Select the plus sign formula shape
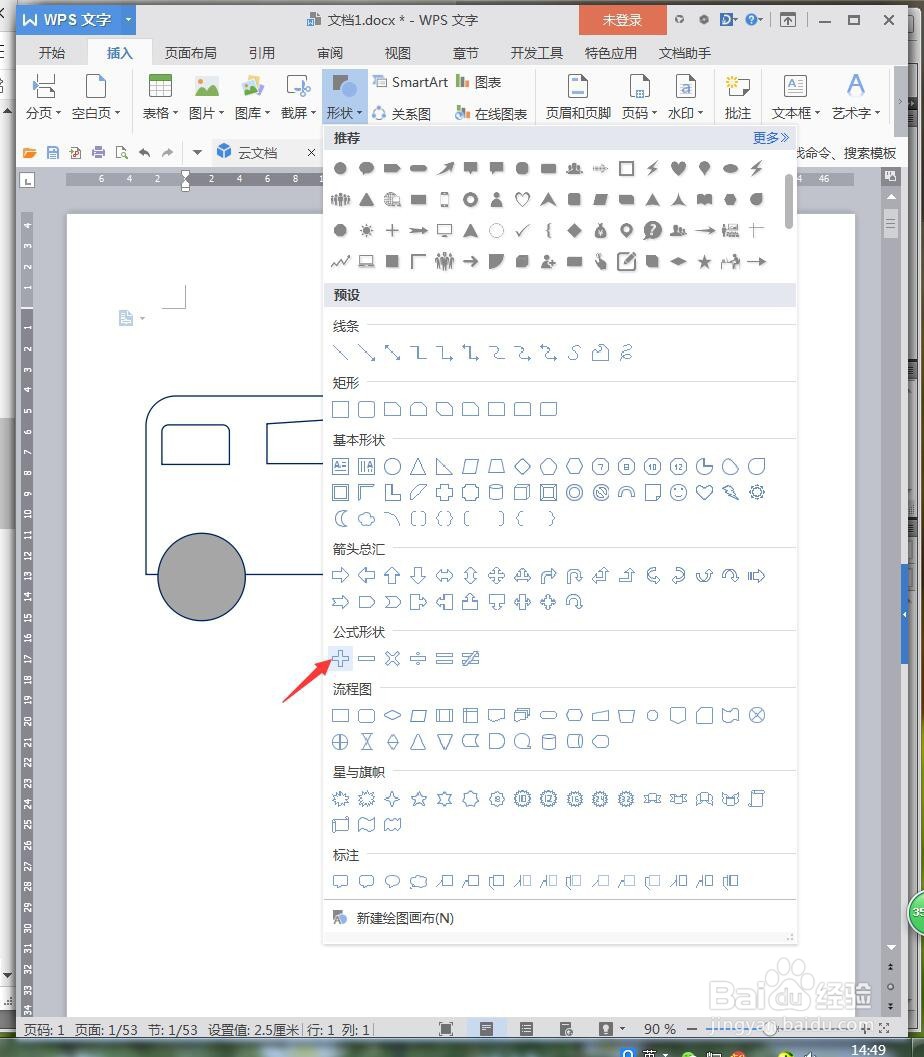 pyautogui.click(x=340, y=659)
